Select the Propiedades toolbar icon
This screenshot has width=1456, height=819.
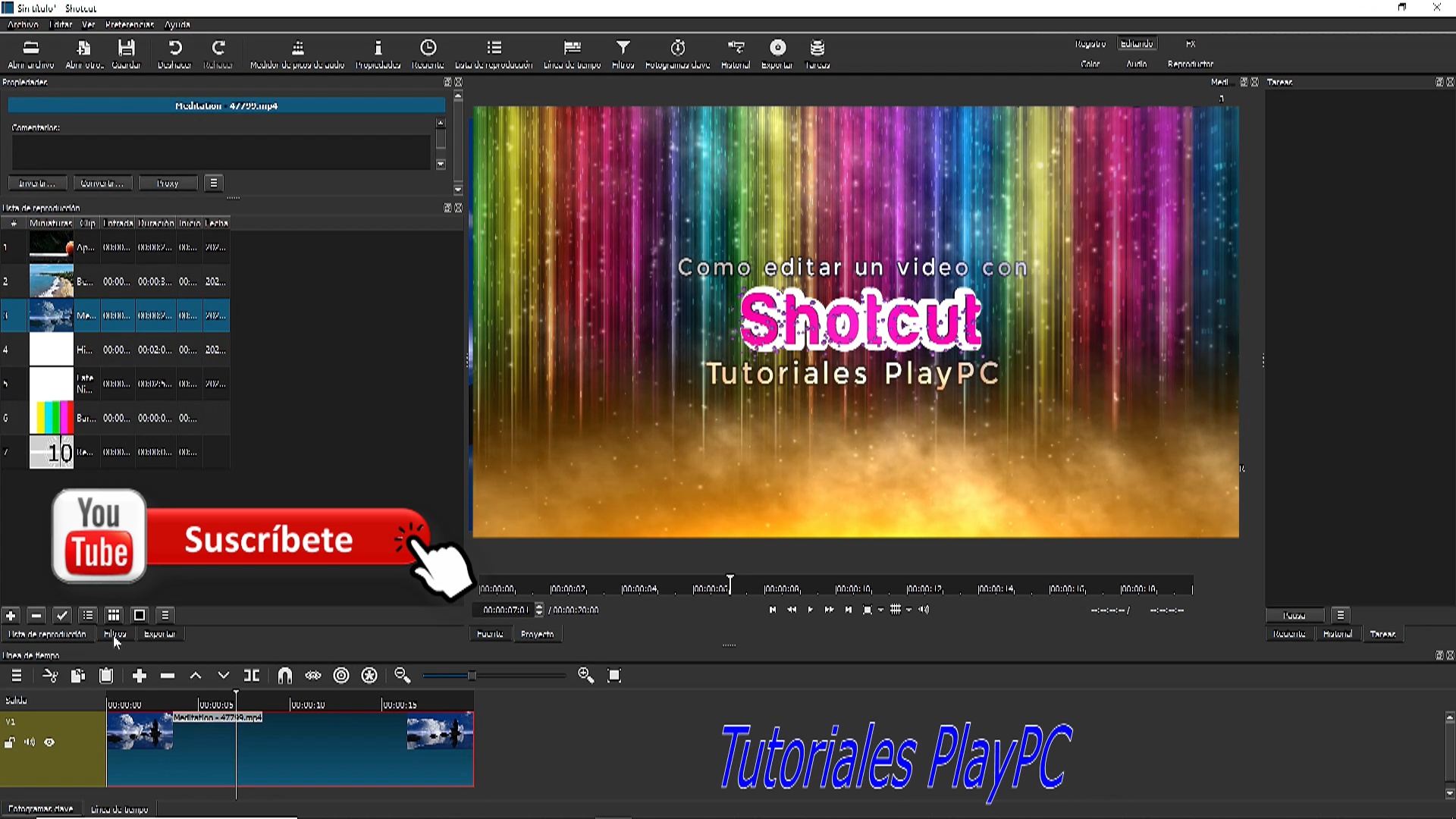378,48
